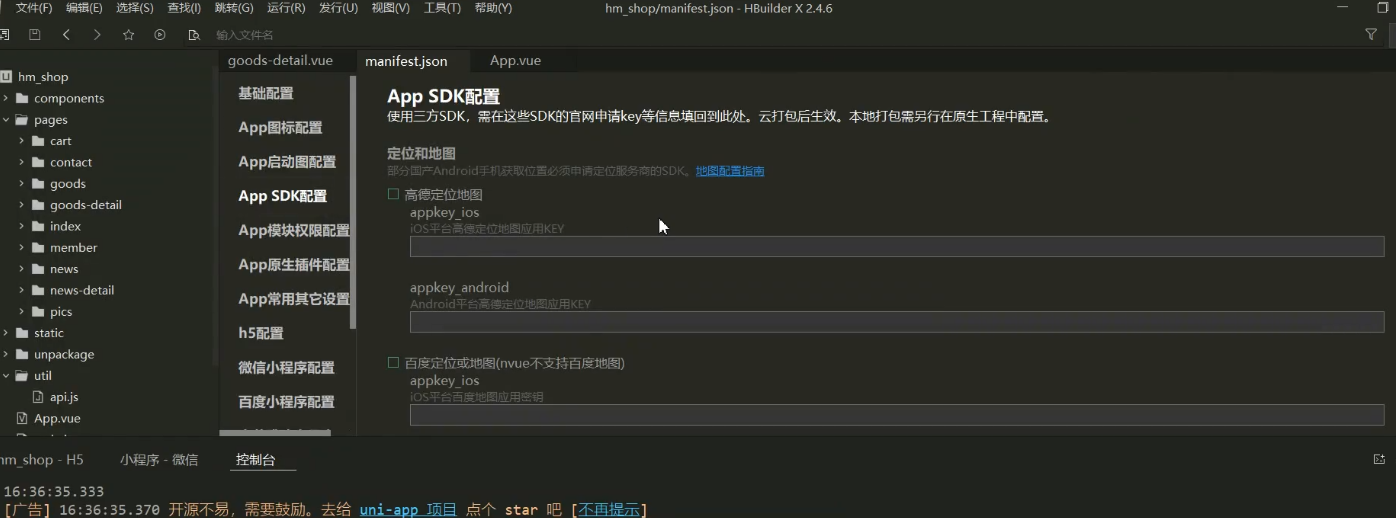Expand the index folder arrow

coord(22,226)
